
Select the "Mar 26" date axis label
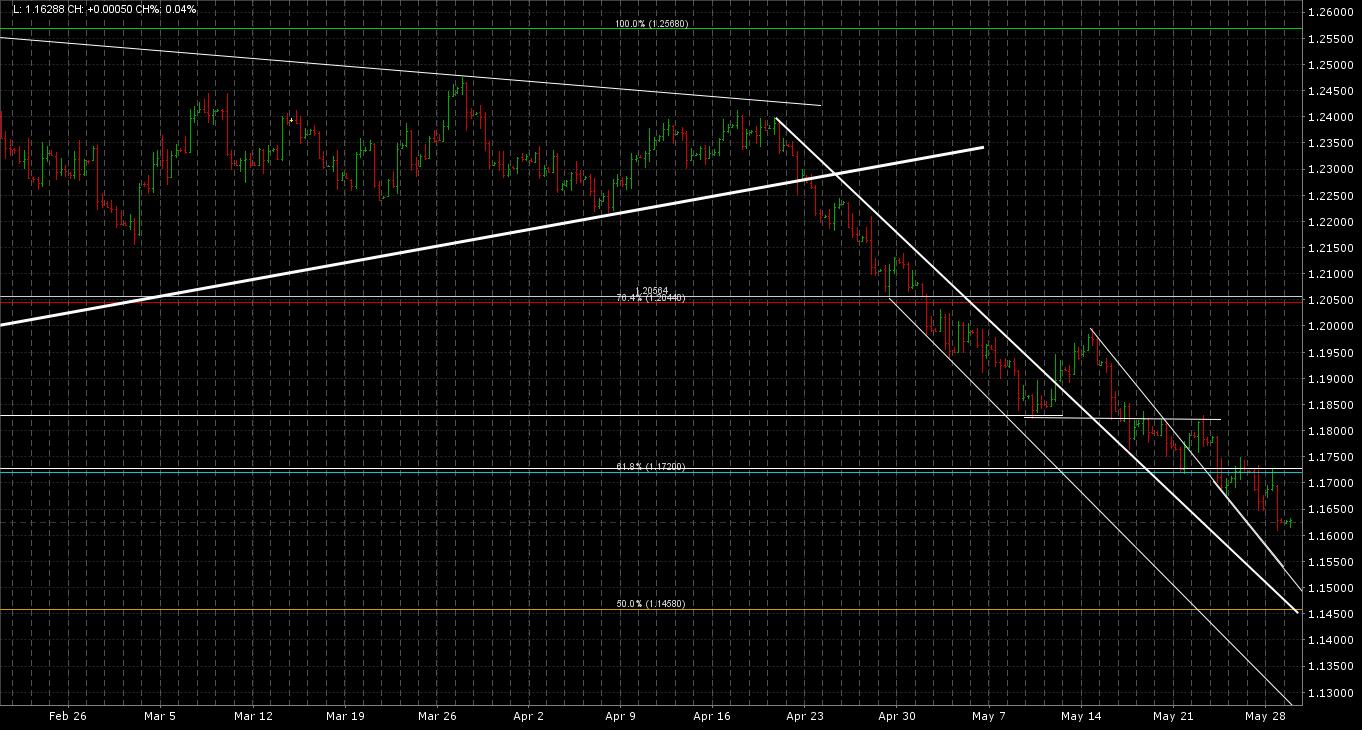437,716
